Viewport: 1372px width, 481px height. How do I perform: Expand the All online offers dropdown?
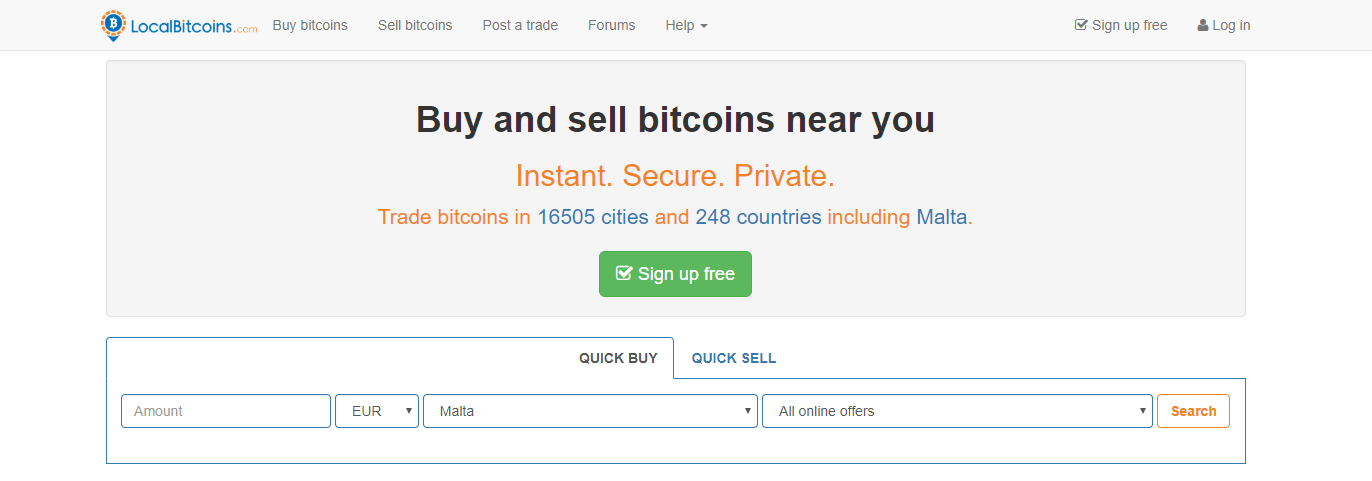pos(957,411)
